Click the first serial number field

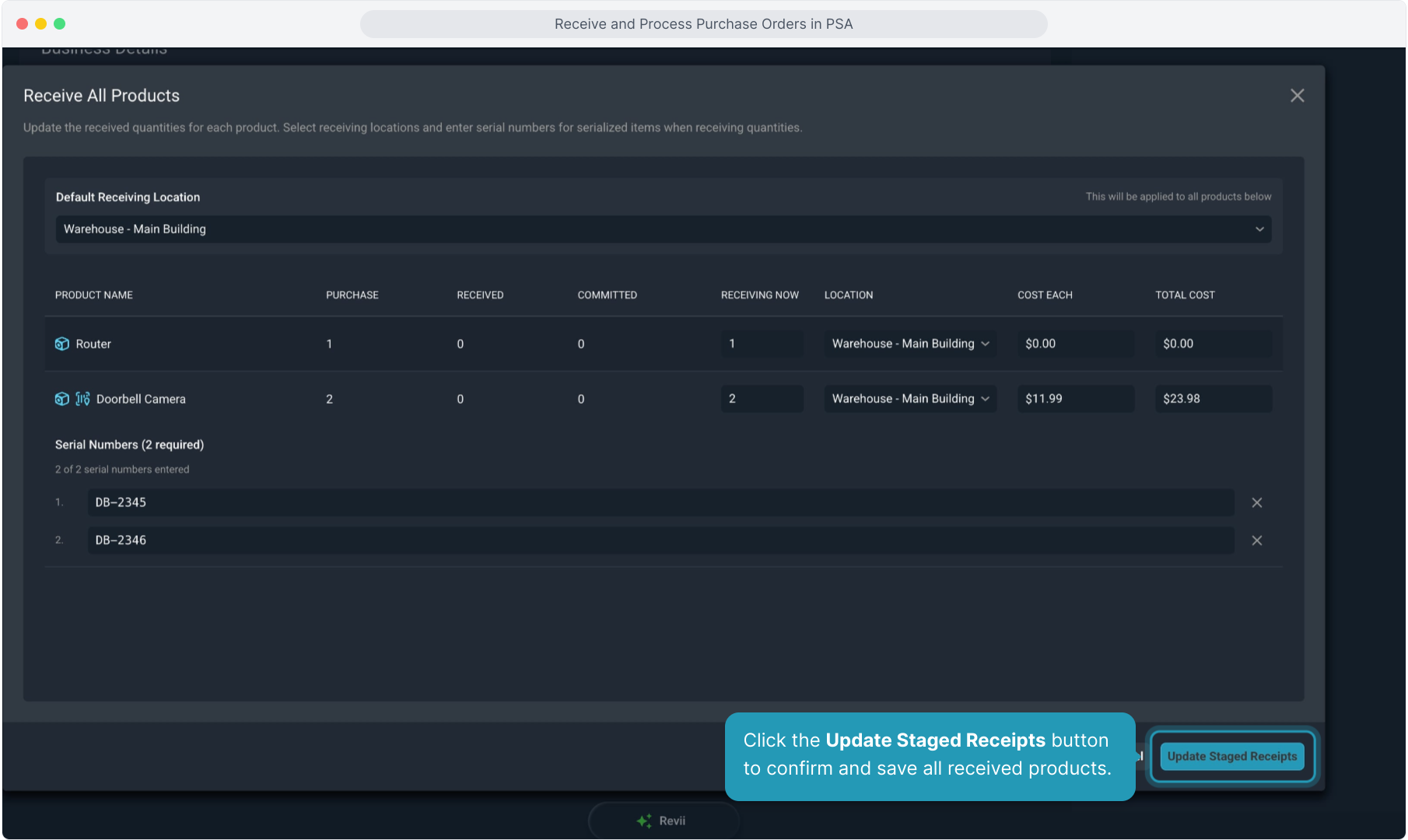tap(660, 502)
